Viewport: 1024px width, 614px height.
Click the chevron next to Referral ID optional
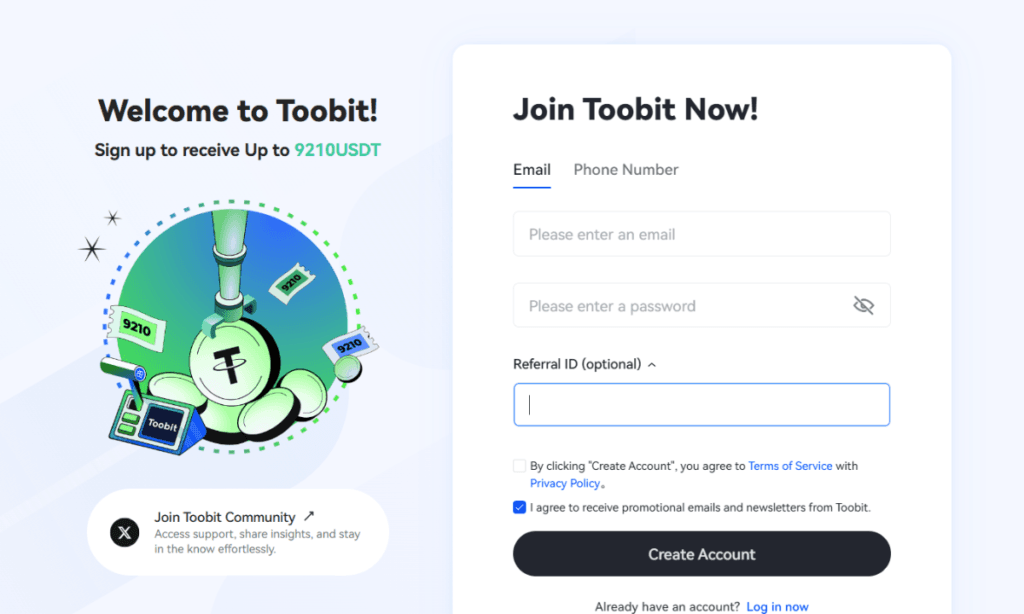[652, 364]
